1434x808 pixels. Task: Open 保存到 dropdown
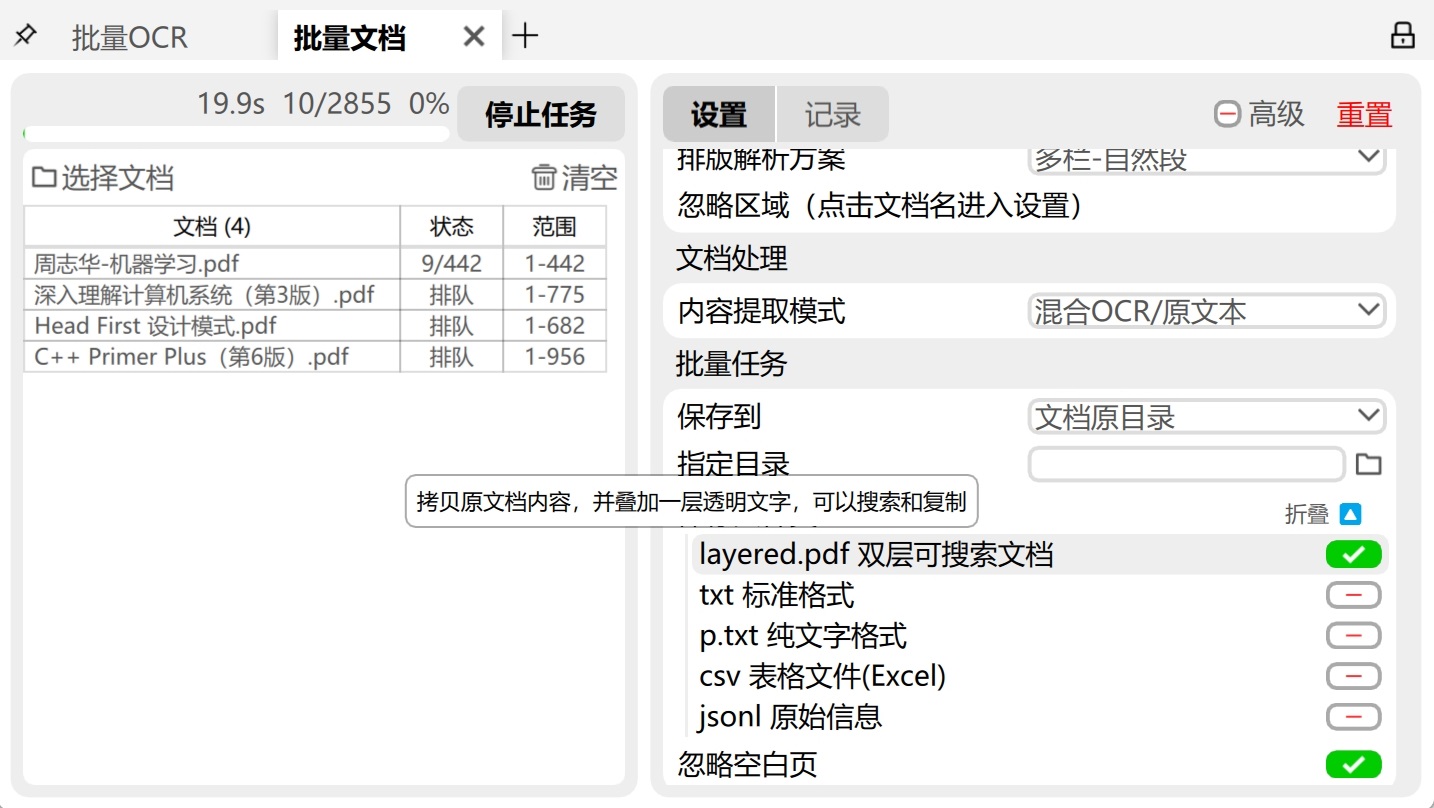[x=1206, y=417]
